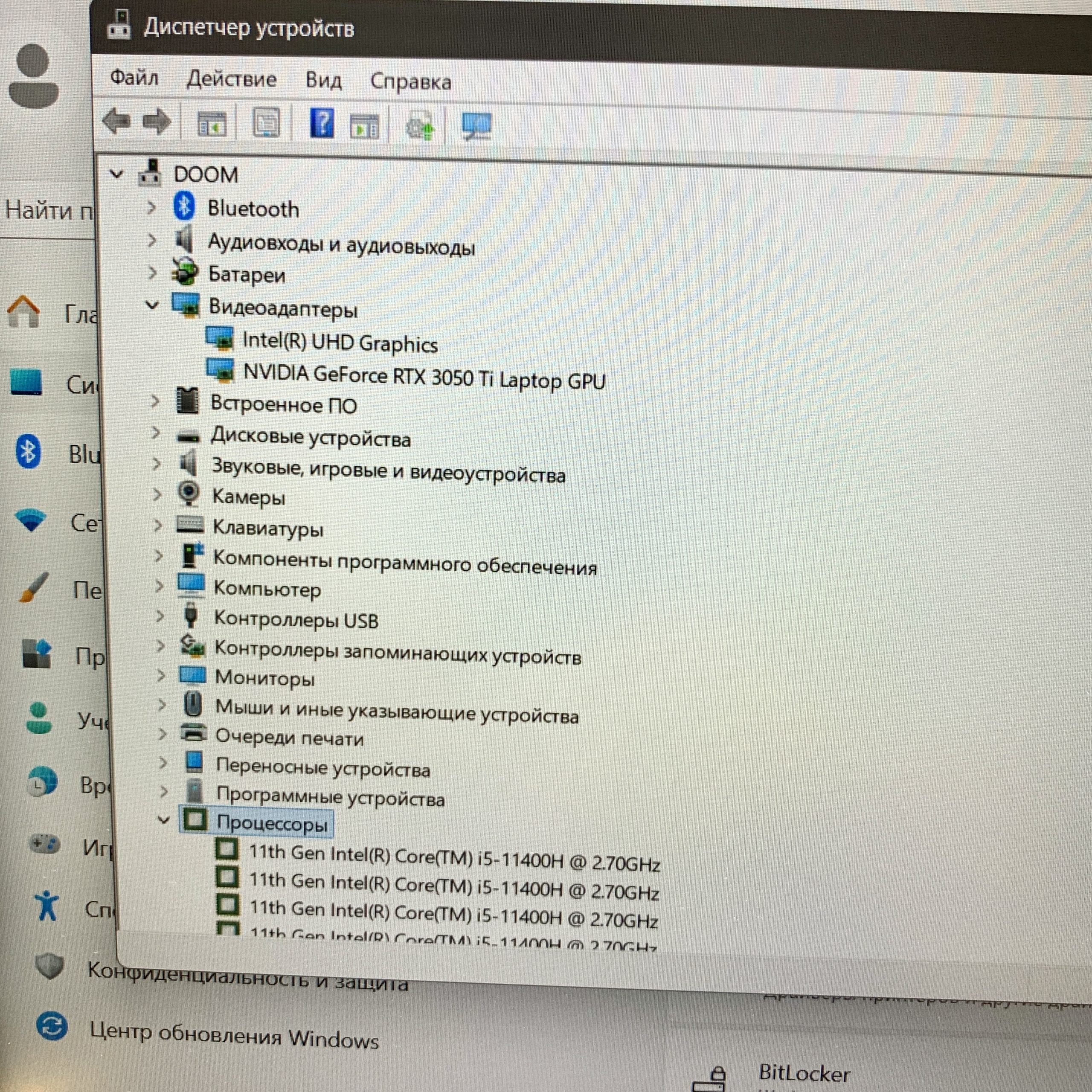Click the Properties toolbar icon

point(266,123)
